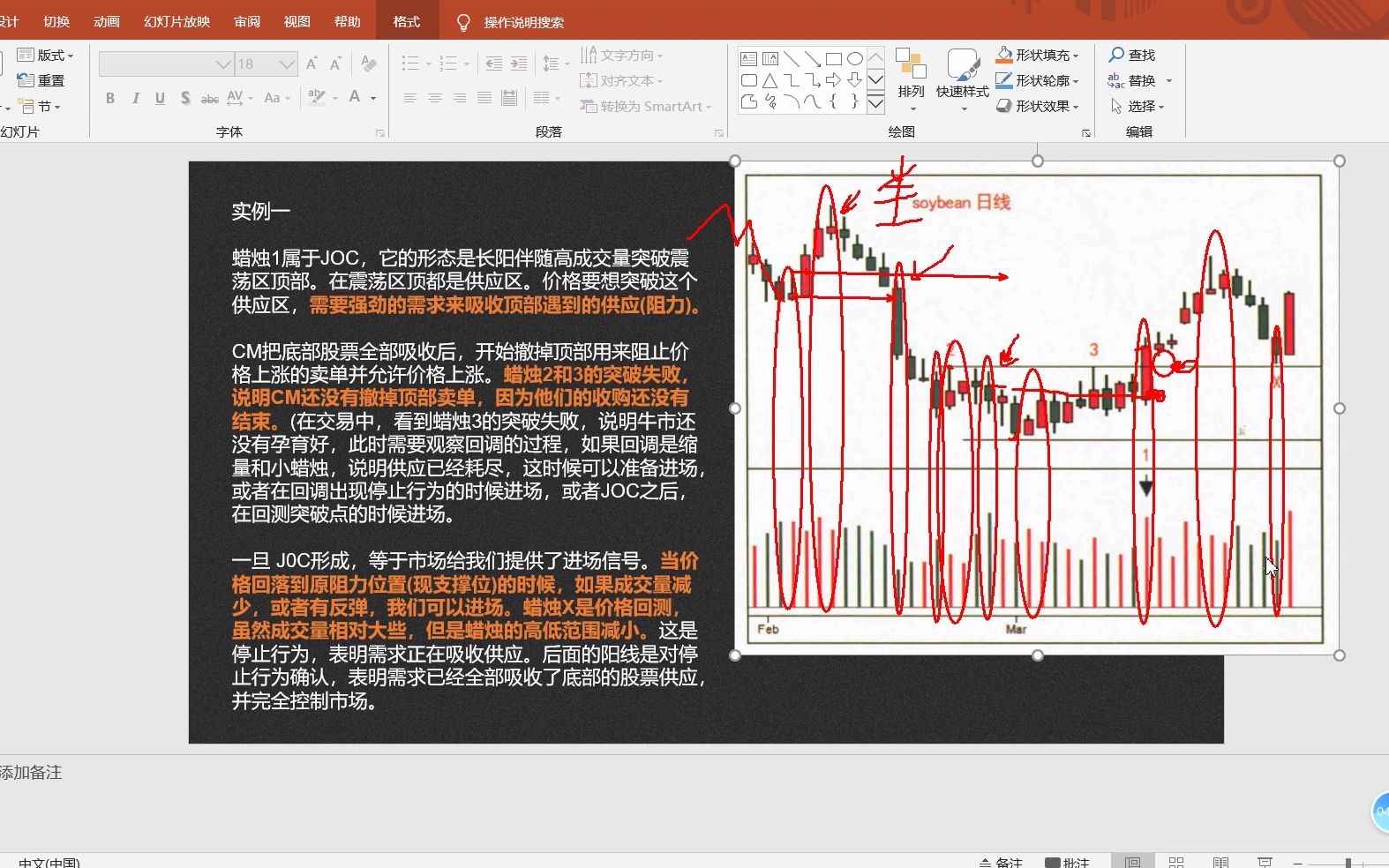Open the Select dropdown in Editing

(1137, 106)
